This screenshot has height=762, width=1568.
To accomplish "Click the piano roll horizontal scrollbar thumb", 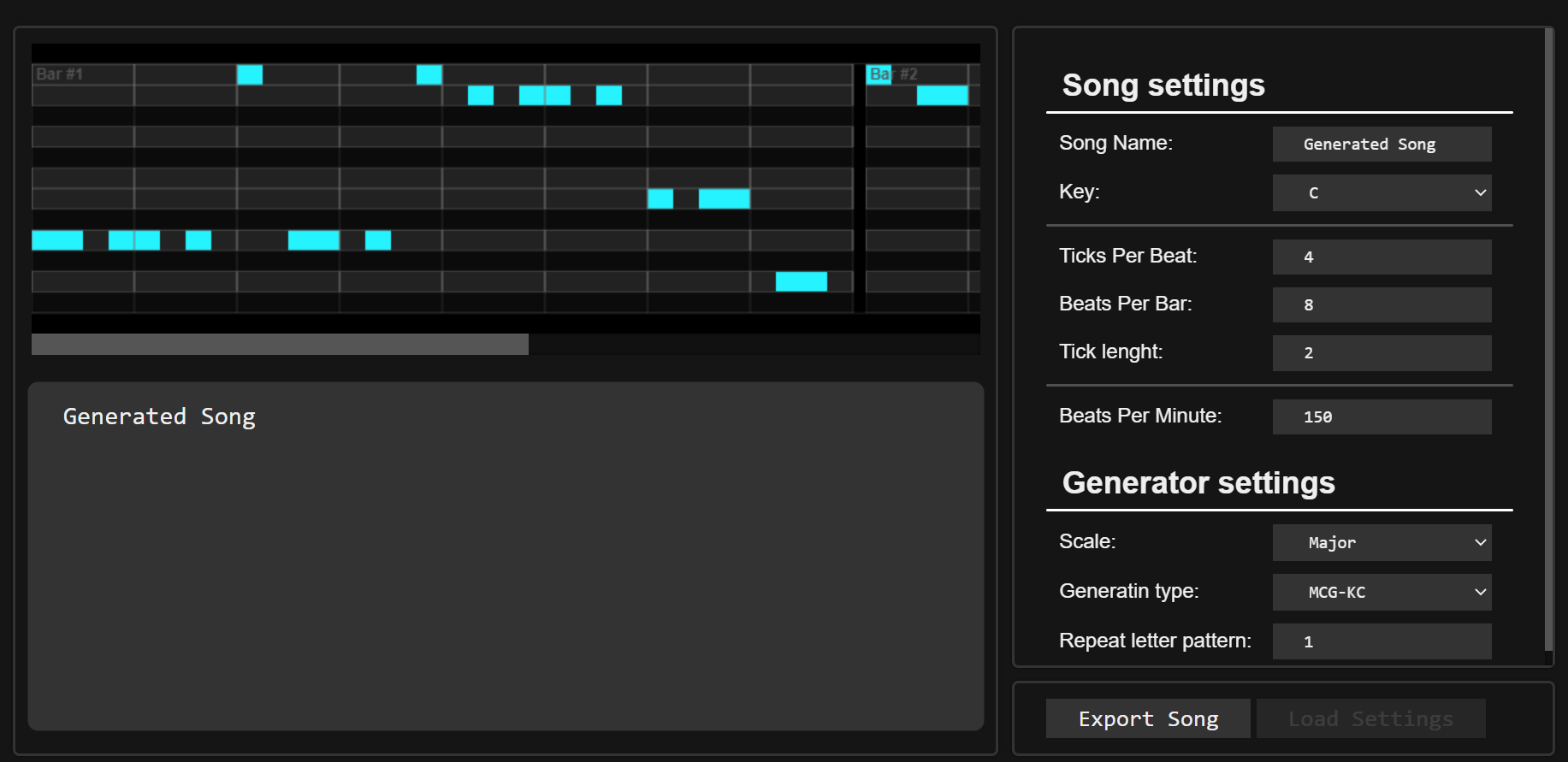I will tap(280, 345).
